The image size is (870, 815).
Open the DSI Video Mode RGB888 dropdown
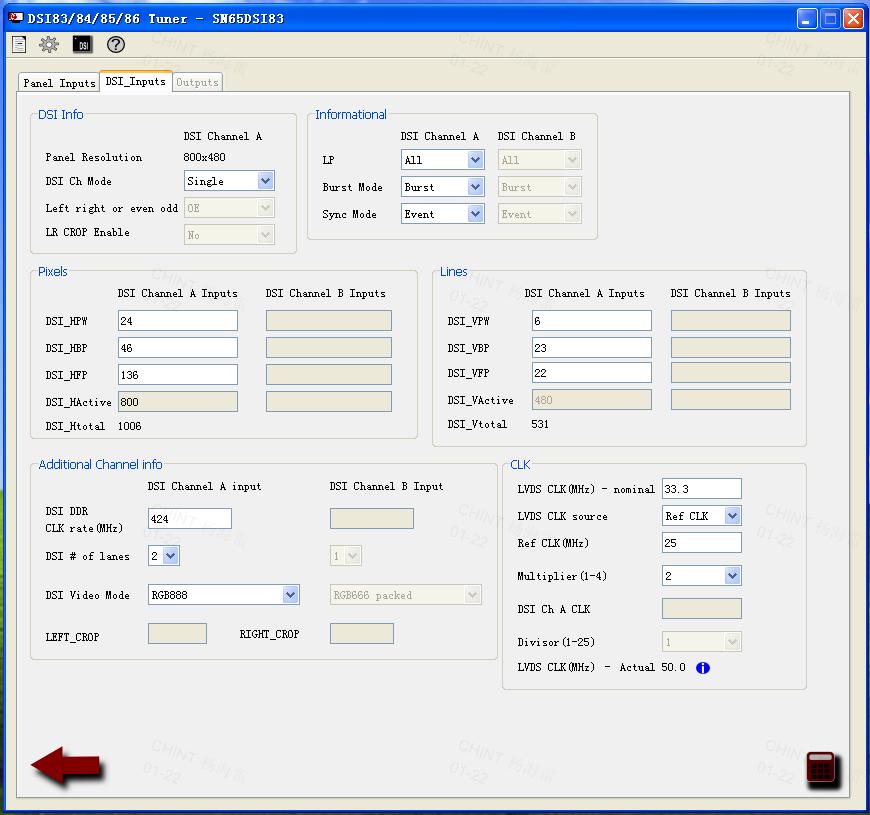224,595
